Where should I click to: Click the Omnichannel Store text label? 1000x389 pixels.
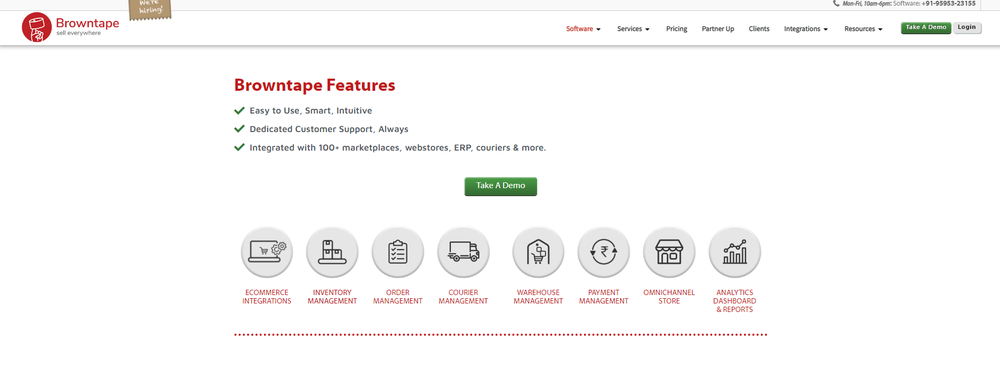click(x=669, y=297)
